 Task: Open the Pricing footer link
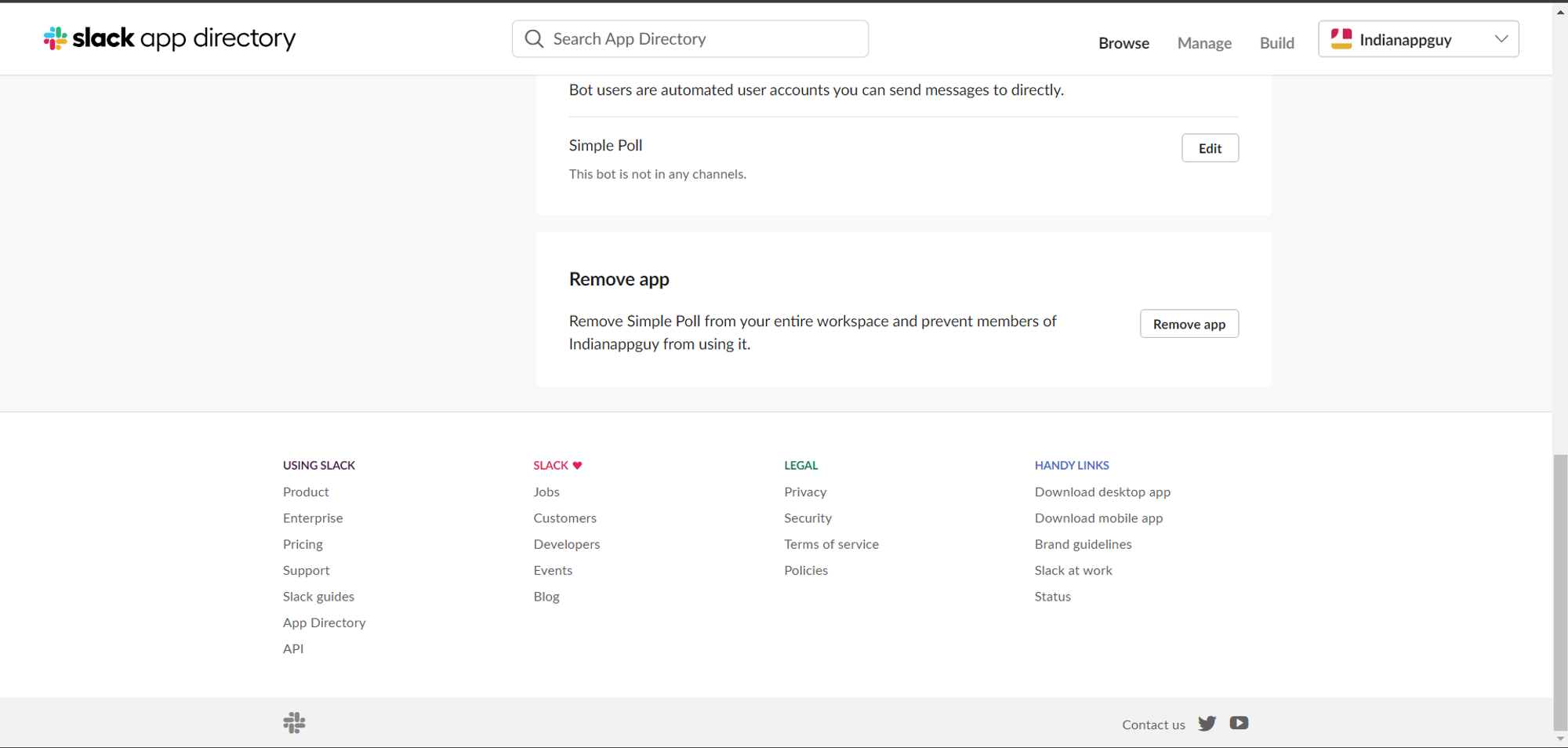[x=303, y=544]
